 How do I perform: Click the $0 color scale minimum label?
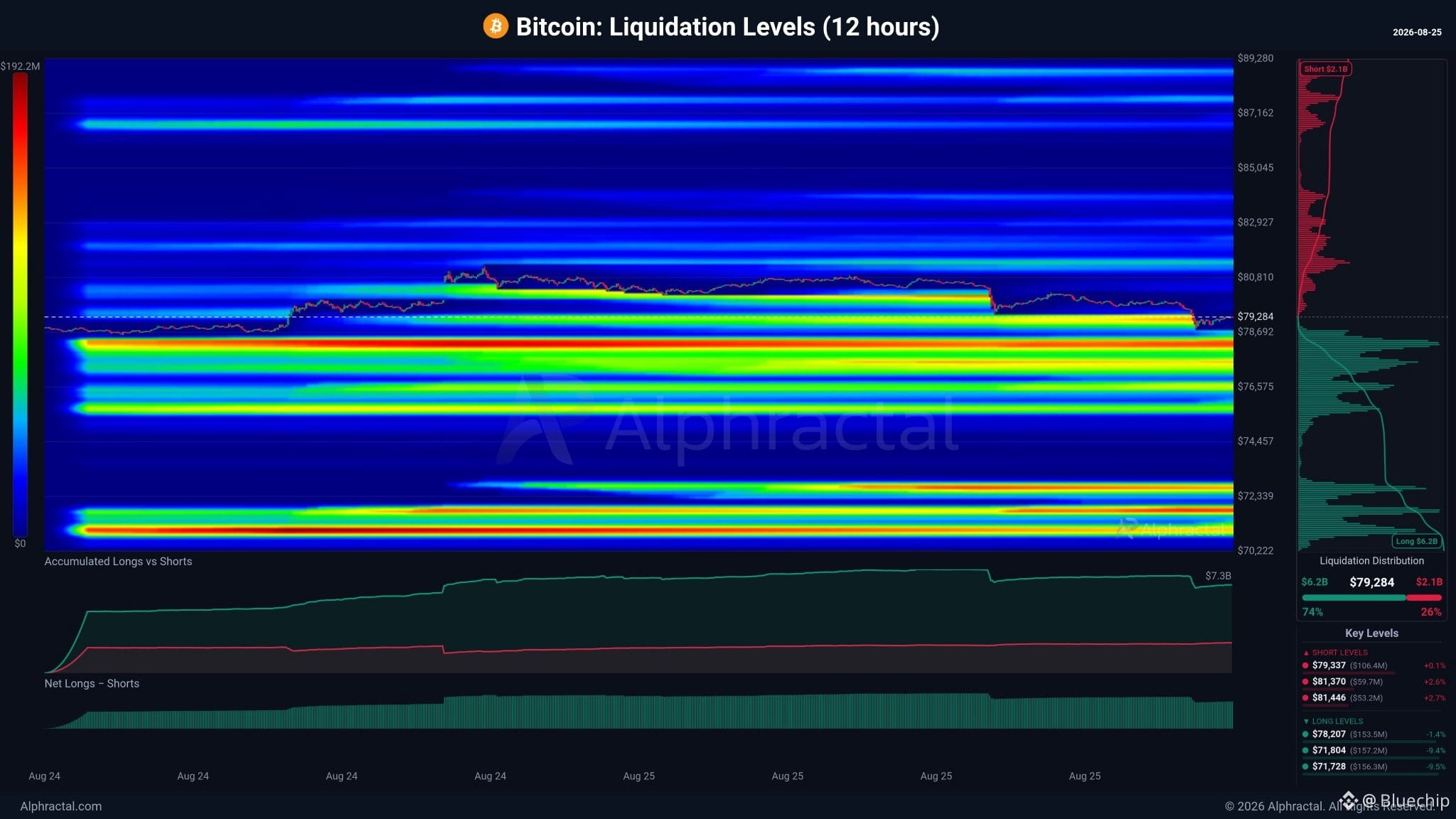click(x=20, y=543)
